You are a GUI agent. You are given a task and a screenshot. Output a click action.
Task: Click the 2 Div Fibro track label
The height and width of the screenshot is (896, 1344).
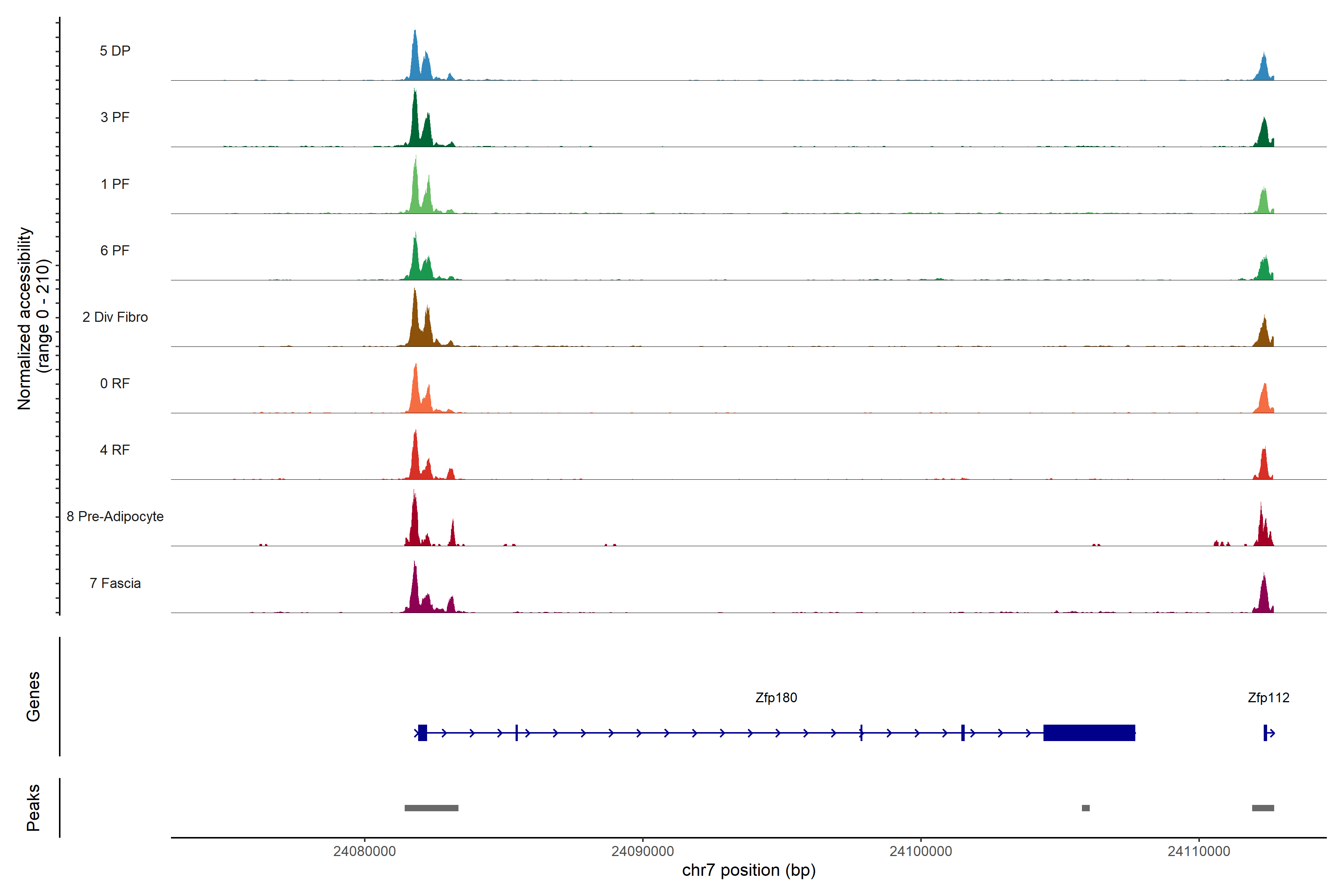click(115, 317)
